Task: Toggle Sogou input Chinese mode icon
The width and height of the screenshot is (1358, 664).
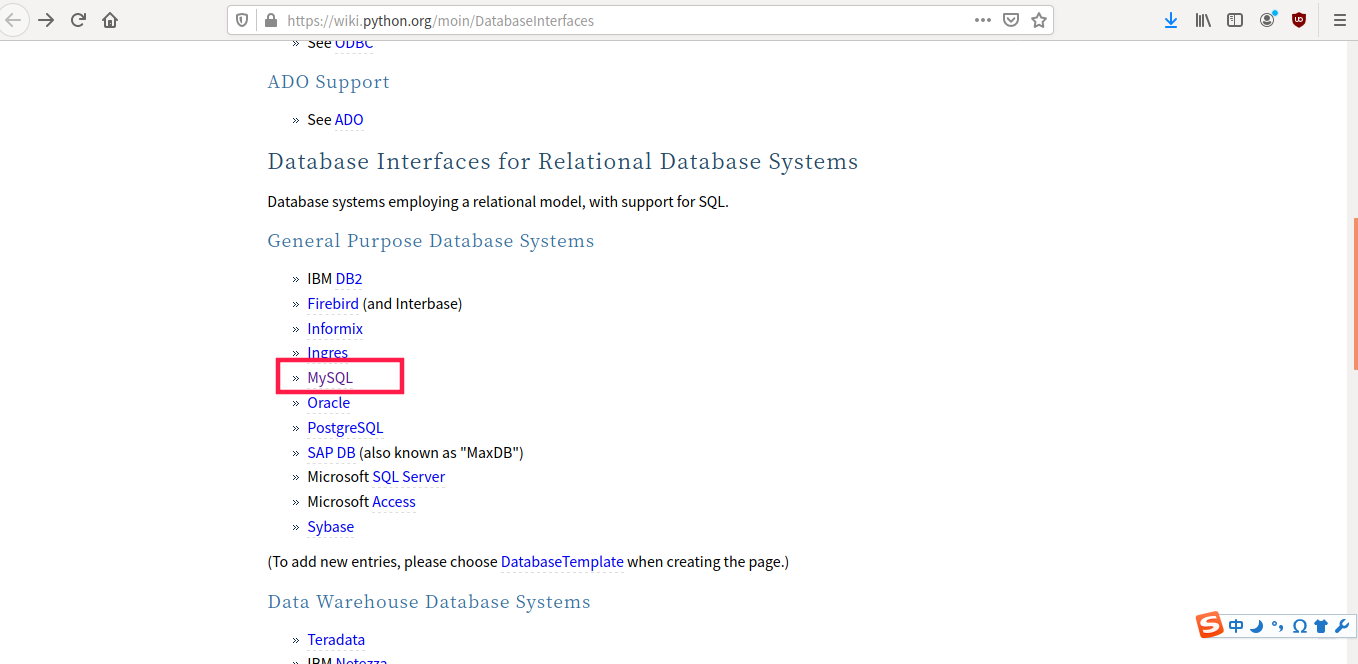Action: click(x=1237, y=626)
